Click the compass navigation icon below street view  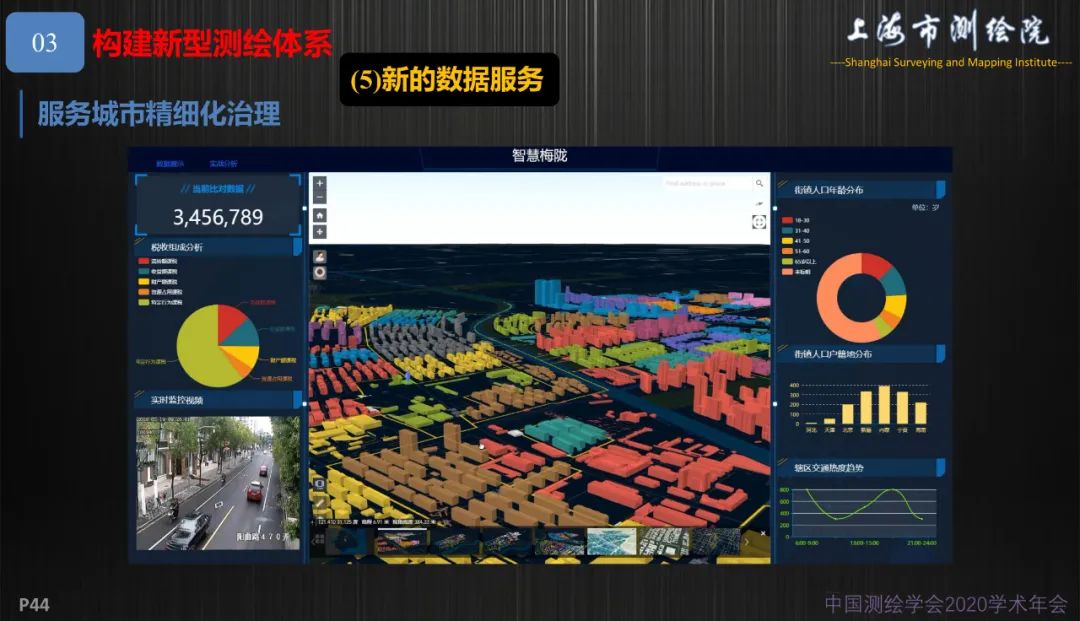tap(320, 272)
